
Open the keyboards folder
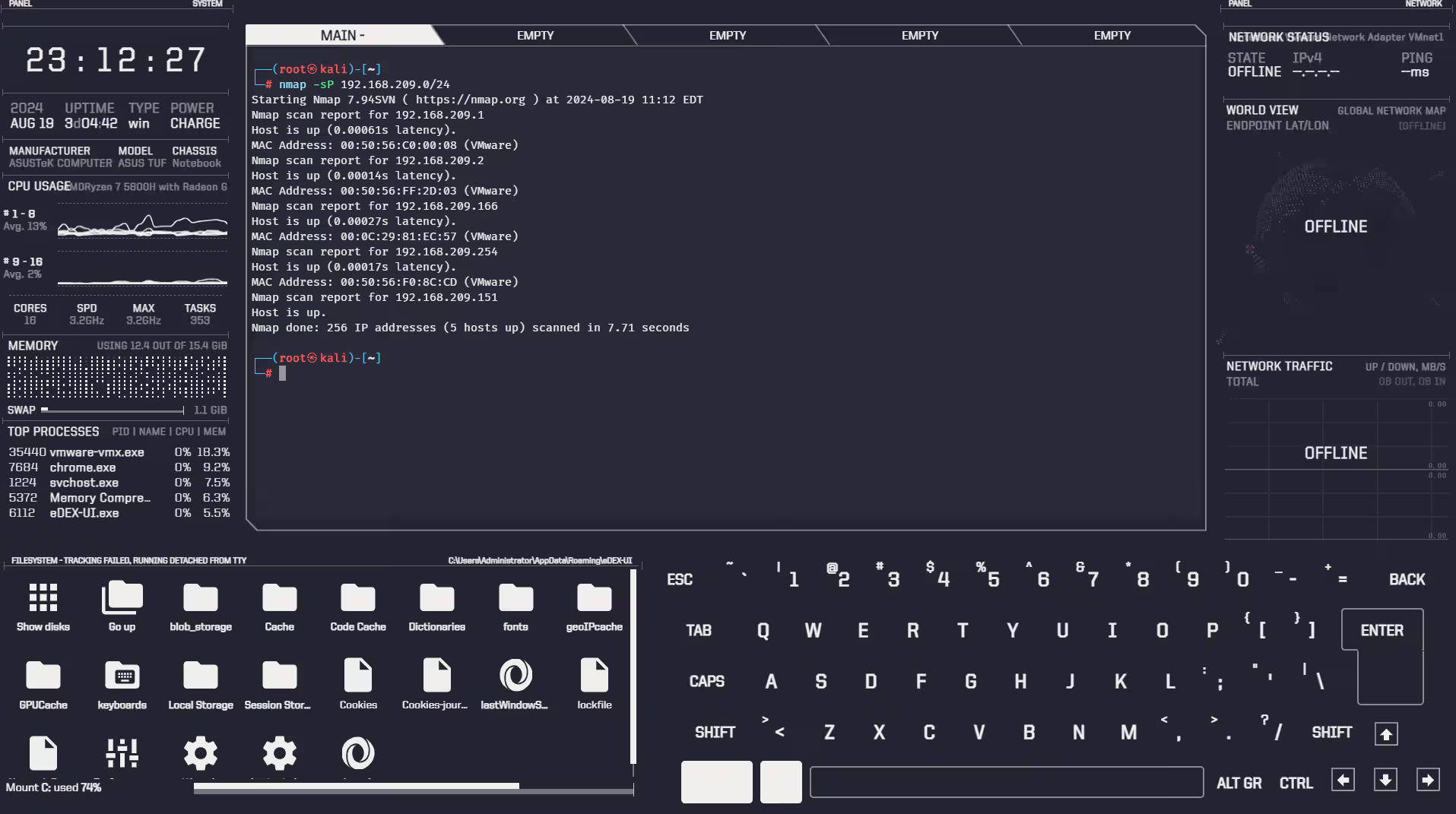pyautogui.click(x=122, y=676)
